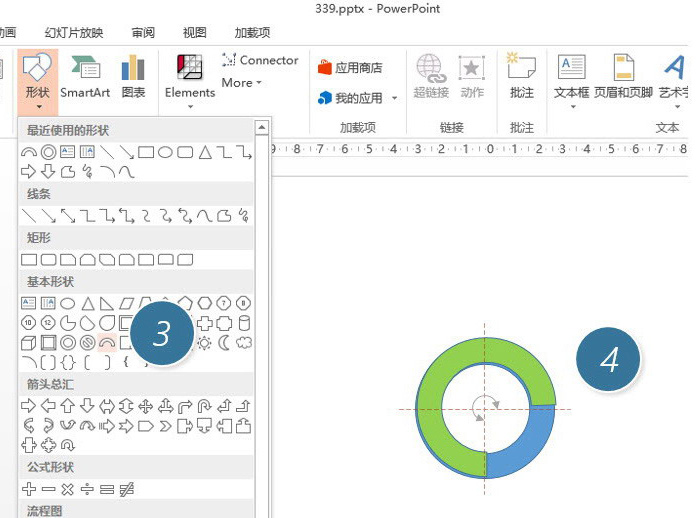Choose the Circular Arrow shape

[x=68, y=445]
